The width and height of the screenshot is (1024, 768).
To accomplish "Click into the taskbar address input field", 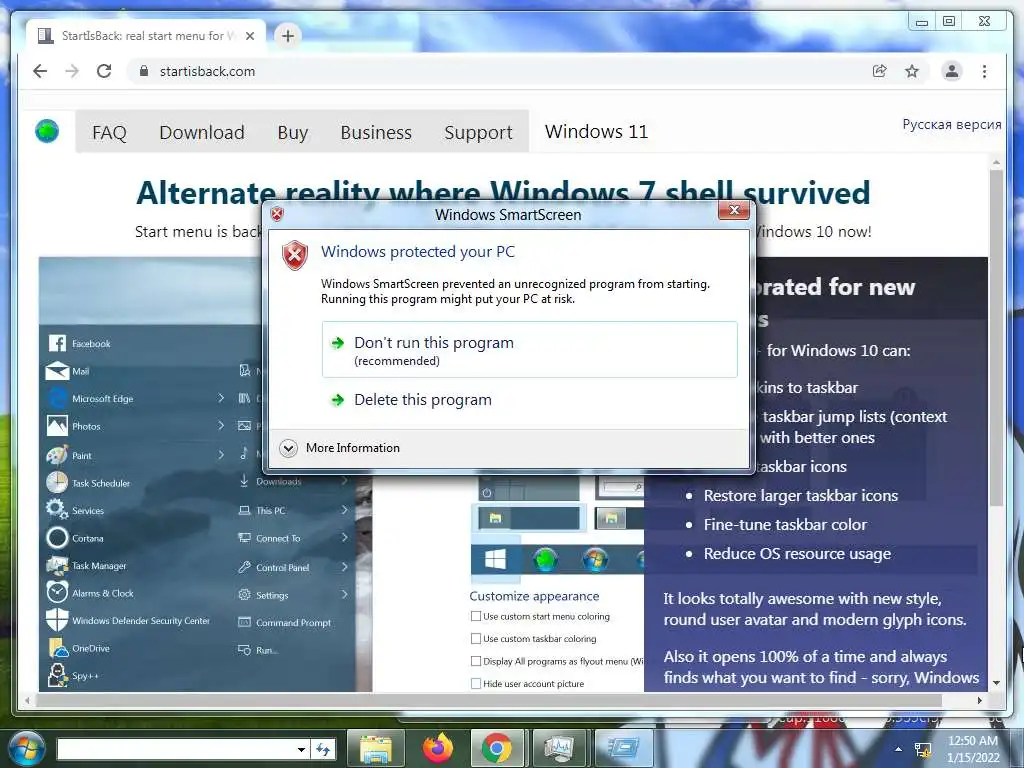I will pyautogui.click(x=175, y=749).
